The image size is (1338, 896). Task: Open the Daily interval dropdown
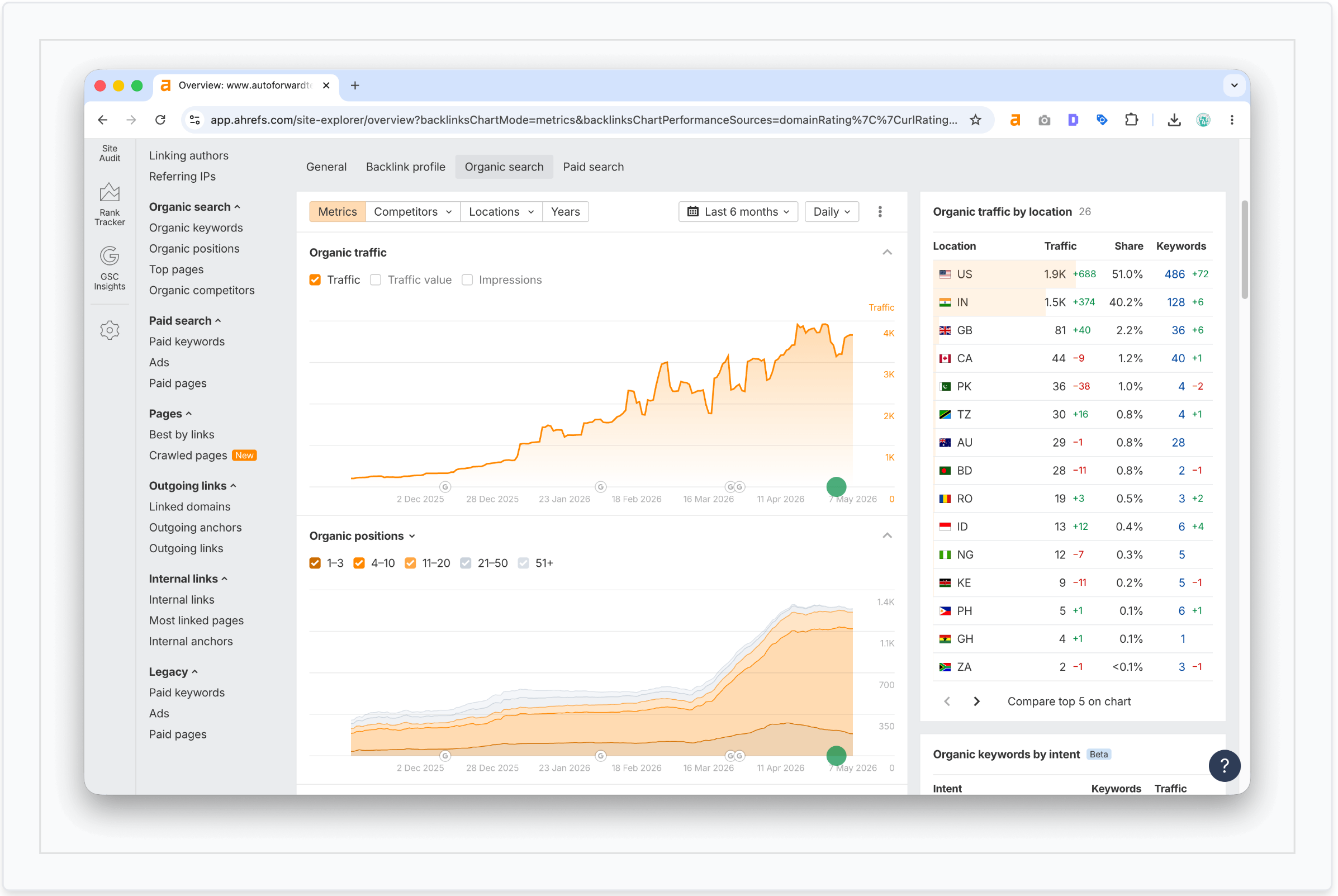coord(831,212)
